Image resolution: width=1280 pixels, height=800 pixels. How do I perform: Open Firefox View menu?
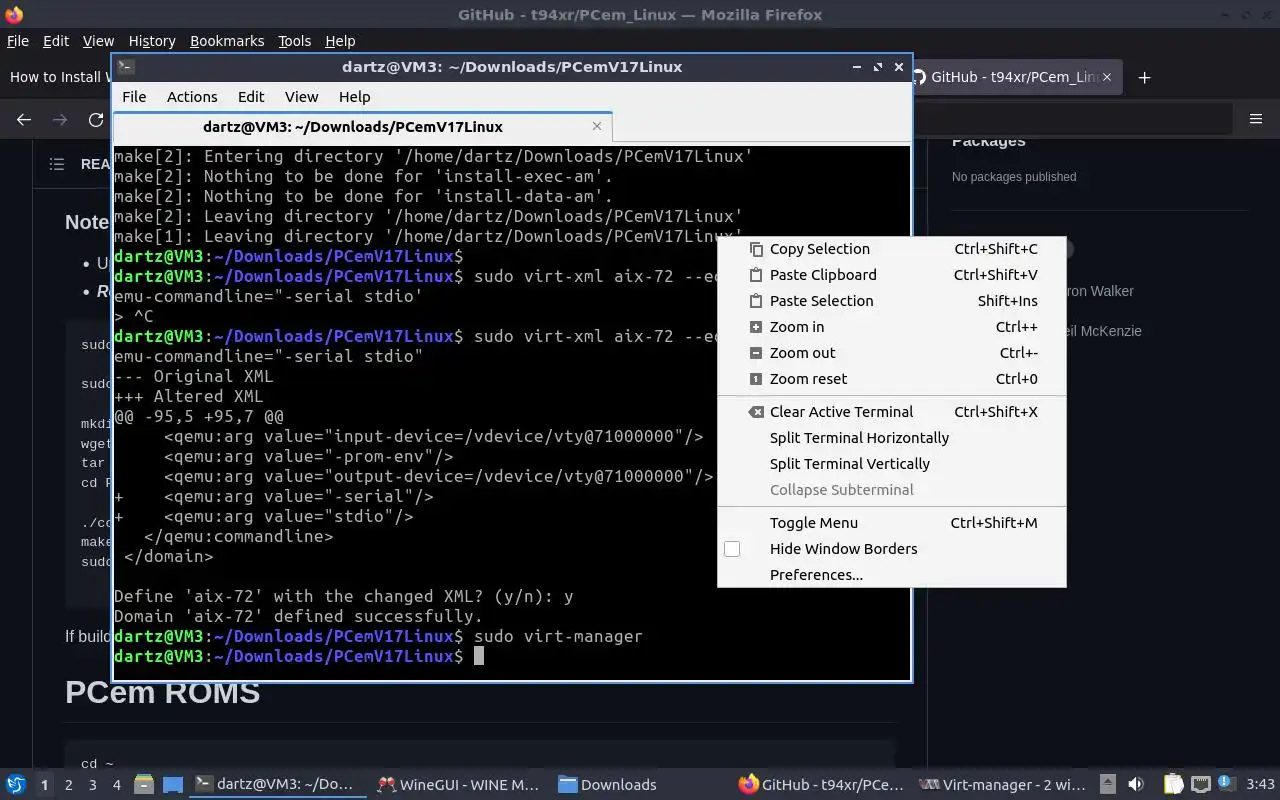tap(98, 41)
